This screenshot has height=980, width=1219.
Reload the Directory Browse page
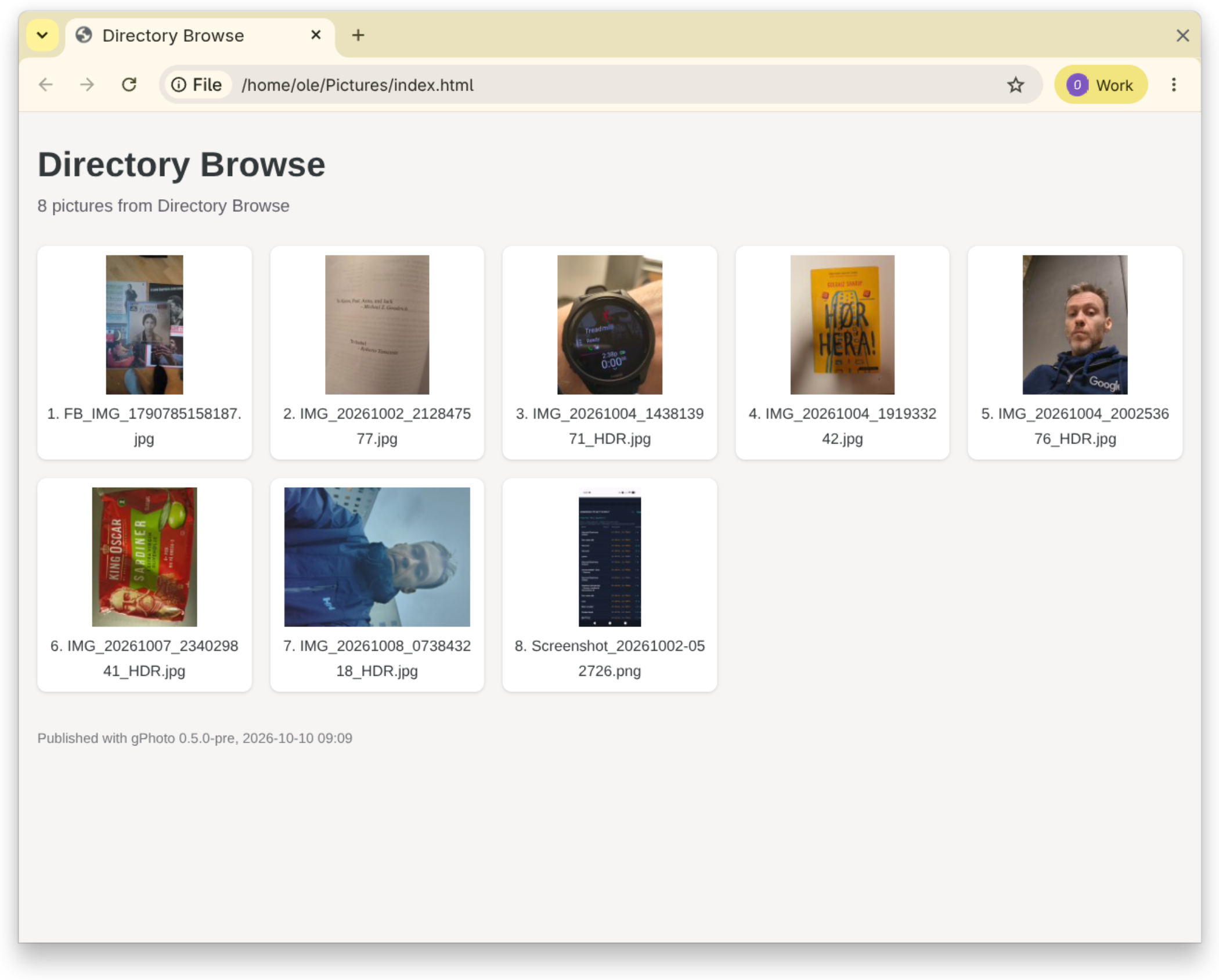(129, 85)
